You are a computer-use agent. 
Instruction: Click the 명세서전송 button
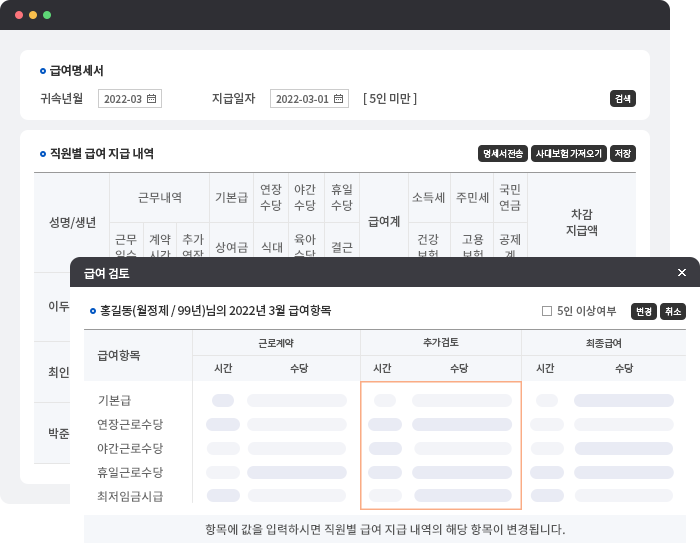coord(502,154)
